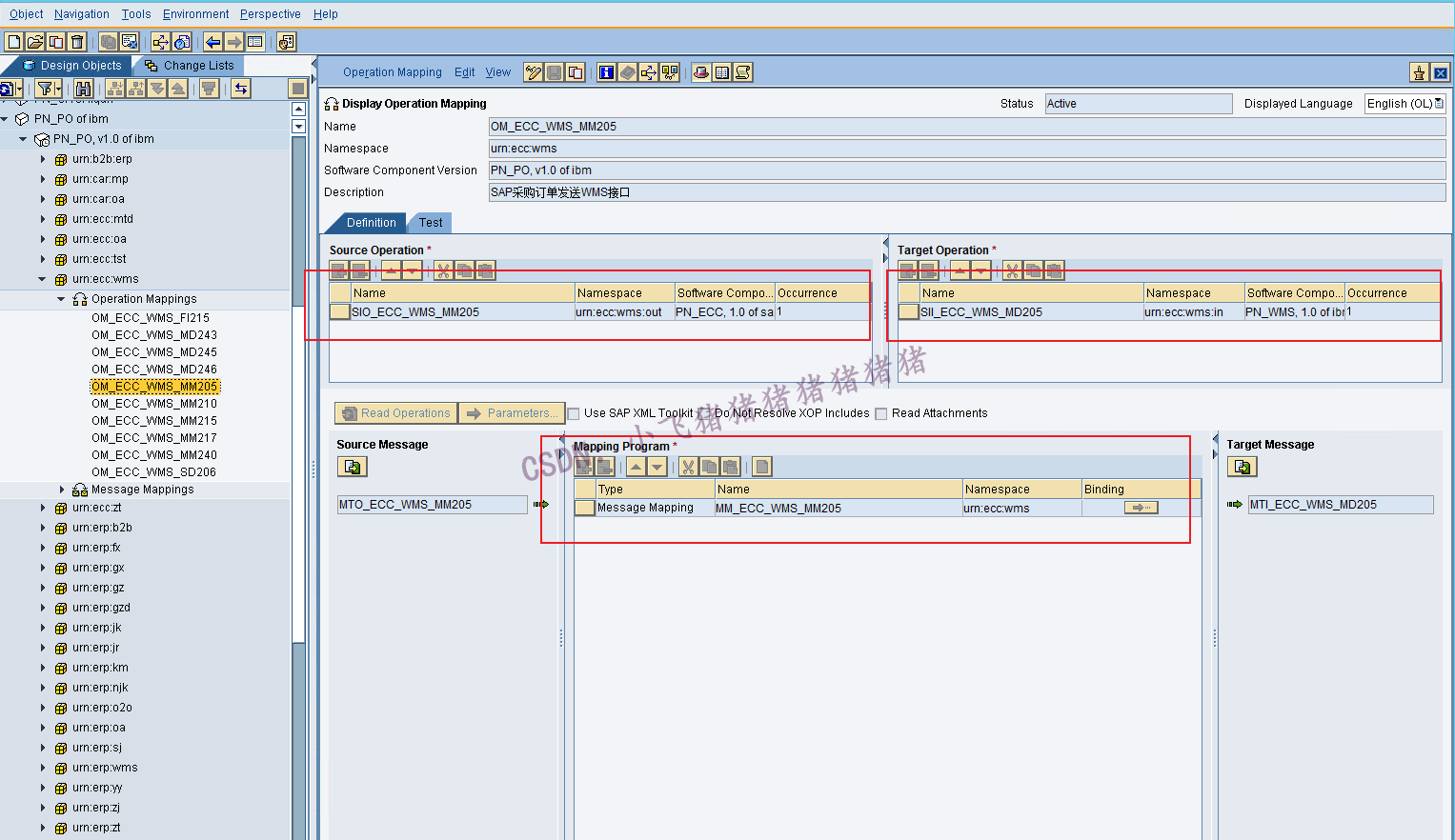Click the Name field OM_ECC_WMS_MM205
Viewport: 1455px width, 840px height.
967,127
